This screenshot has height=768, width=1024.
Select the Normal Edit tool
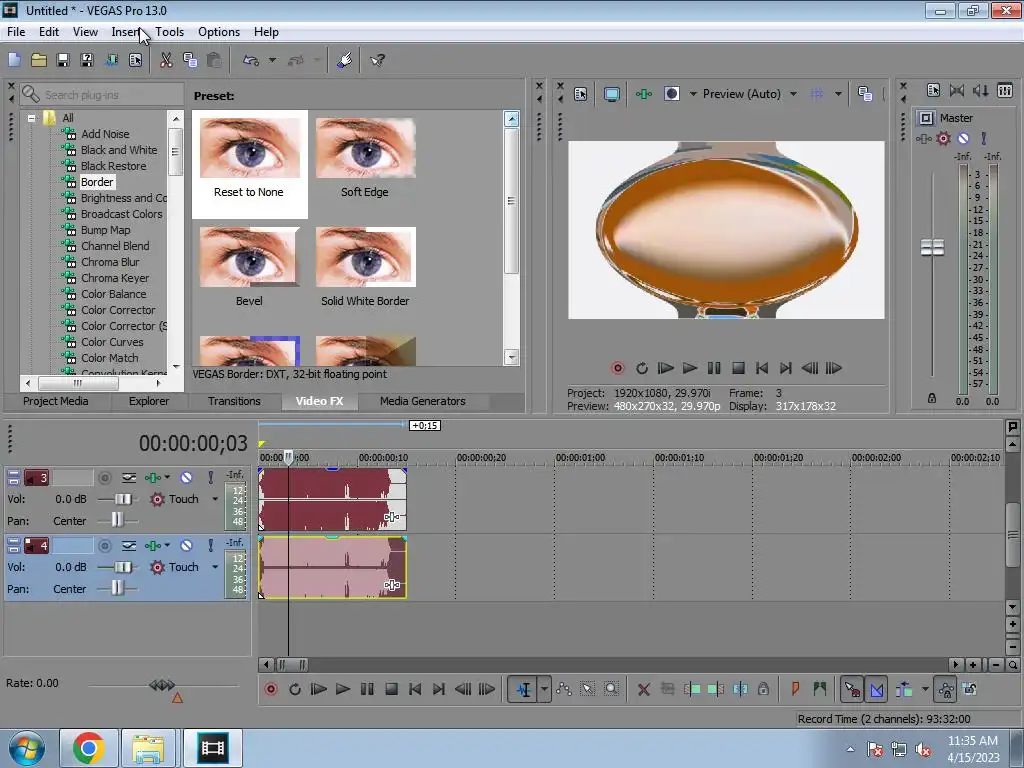[524, 689]
